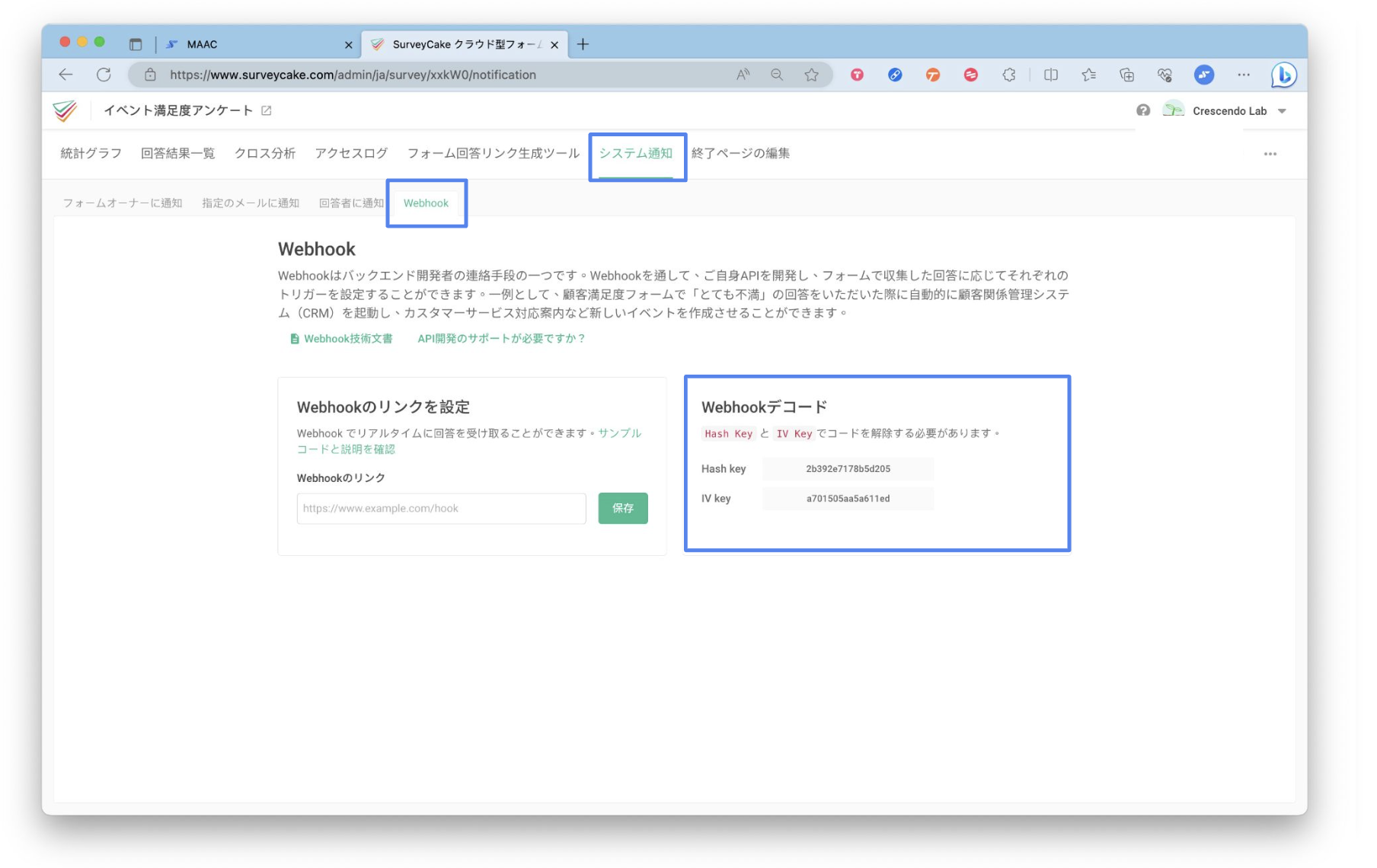Select フォームオーナーに通知 sub-tab

122,203
